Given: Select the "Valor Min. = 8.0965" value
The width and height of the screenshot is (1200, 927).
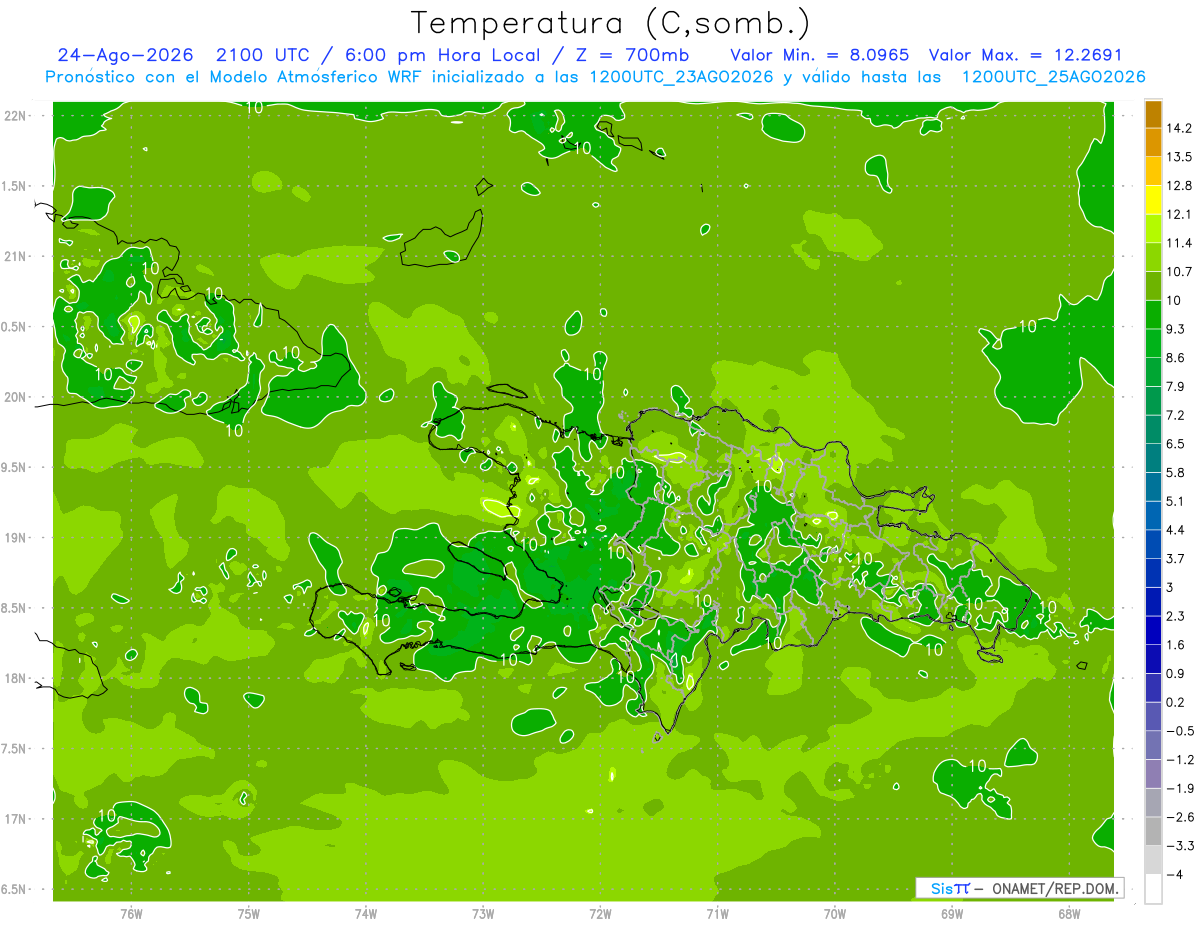Looking at the screenshot, I should (x=819, y=55).
